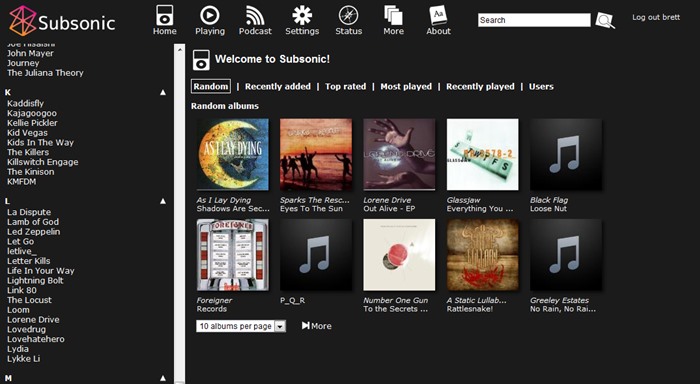Click the search magnifier icon
Viewport: 700px width, 384px height.
pyautogui.click(x=605, y=21)
